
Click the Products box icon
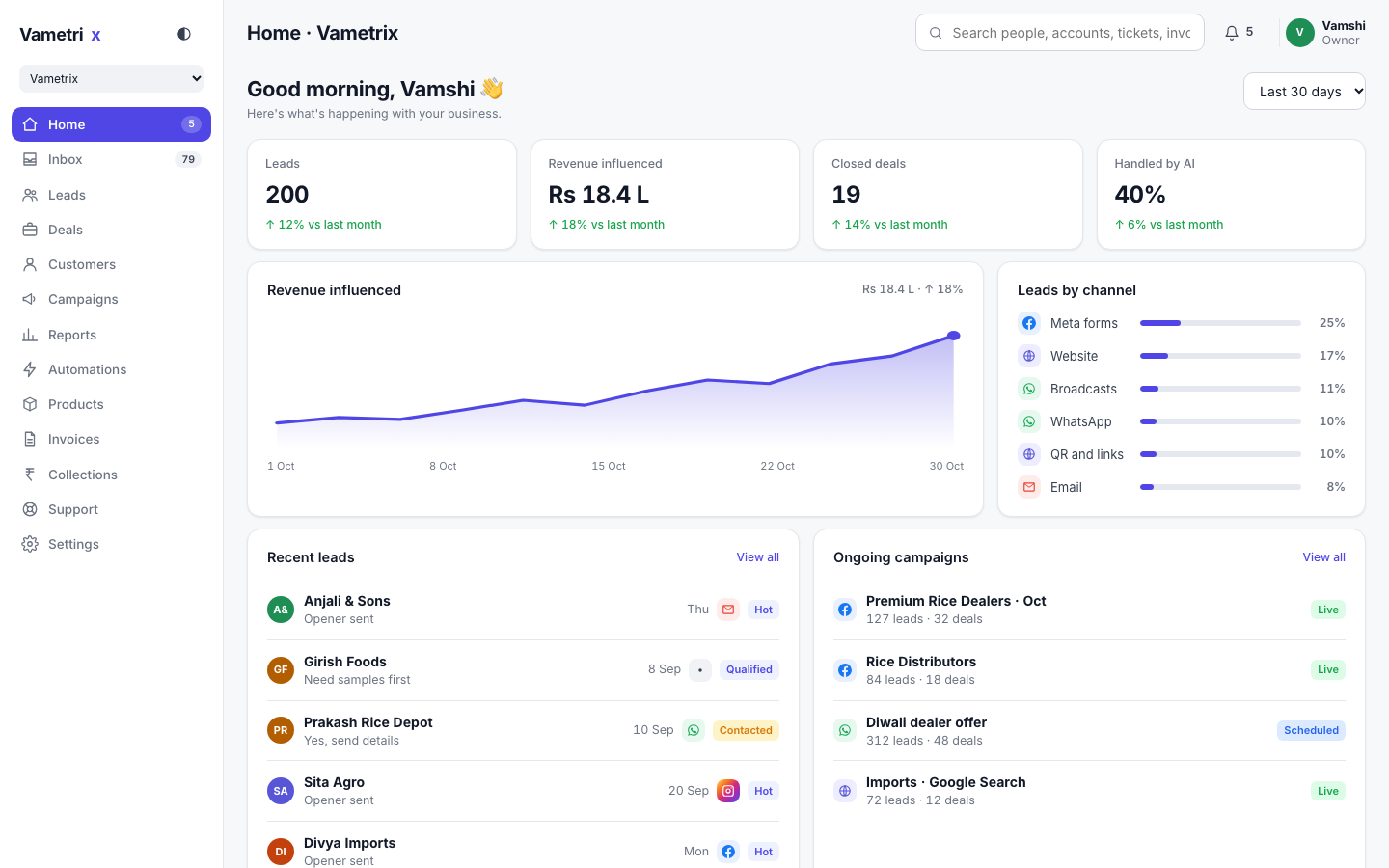[x=30, y=404]
